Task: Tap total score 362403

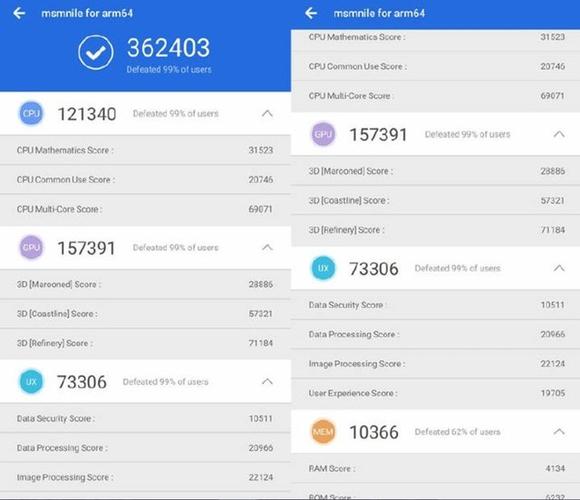Action: (169, 48)
